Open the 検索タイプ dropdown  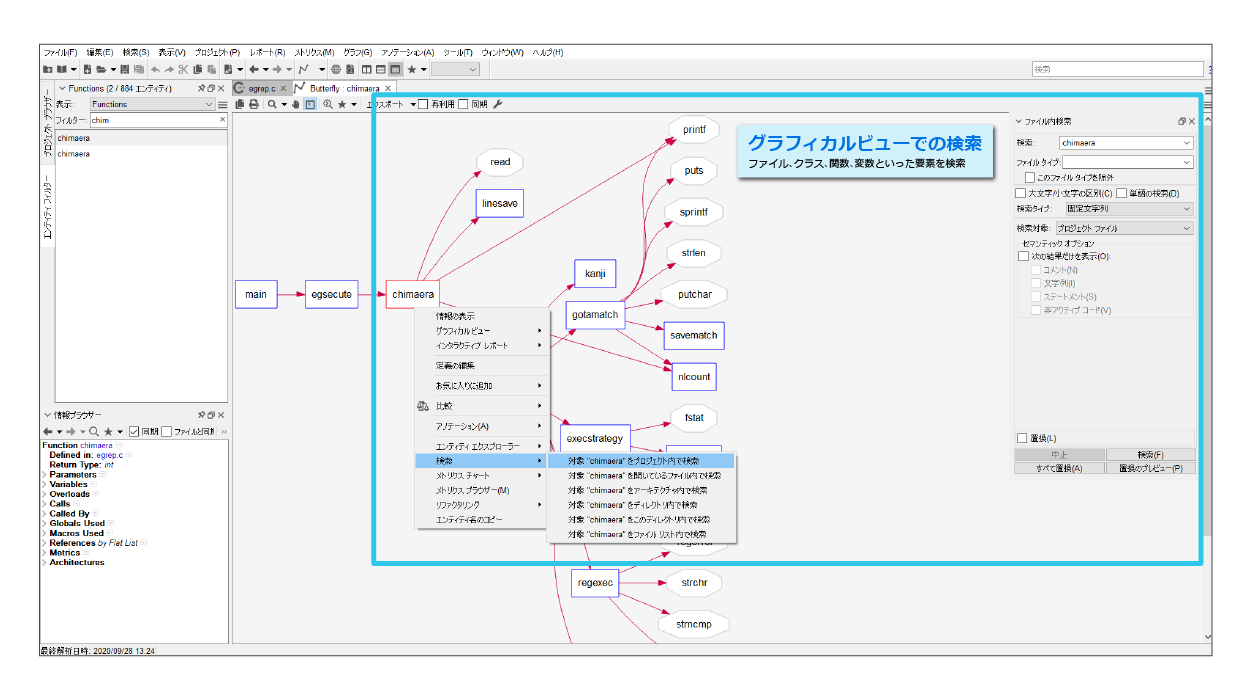click(1129, 209)
